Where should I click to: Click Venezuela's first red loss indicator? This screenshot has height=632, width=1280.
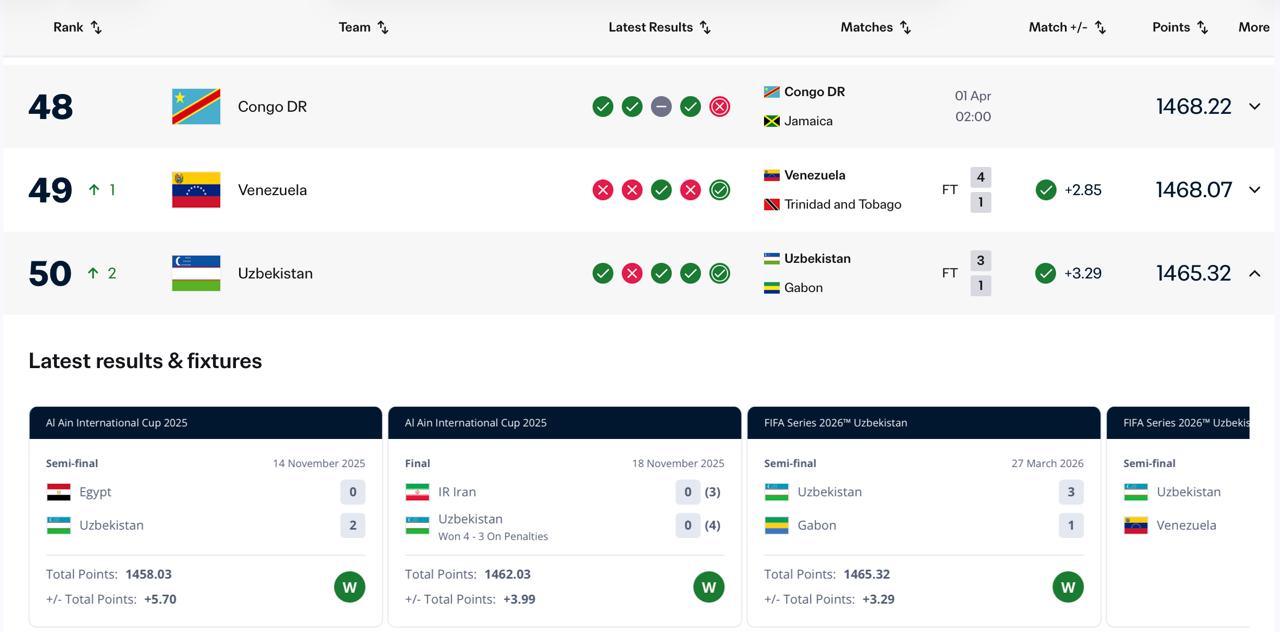pos(602,190)
